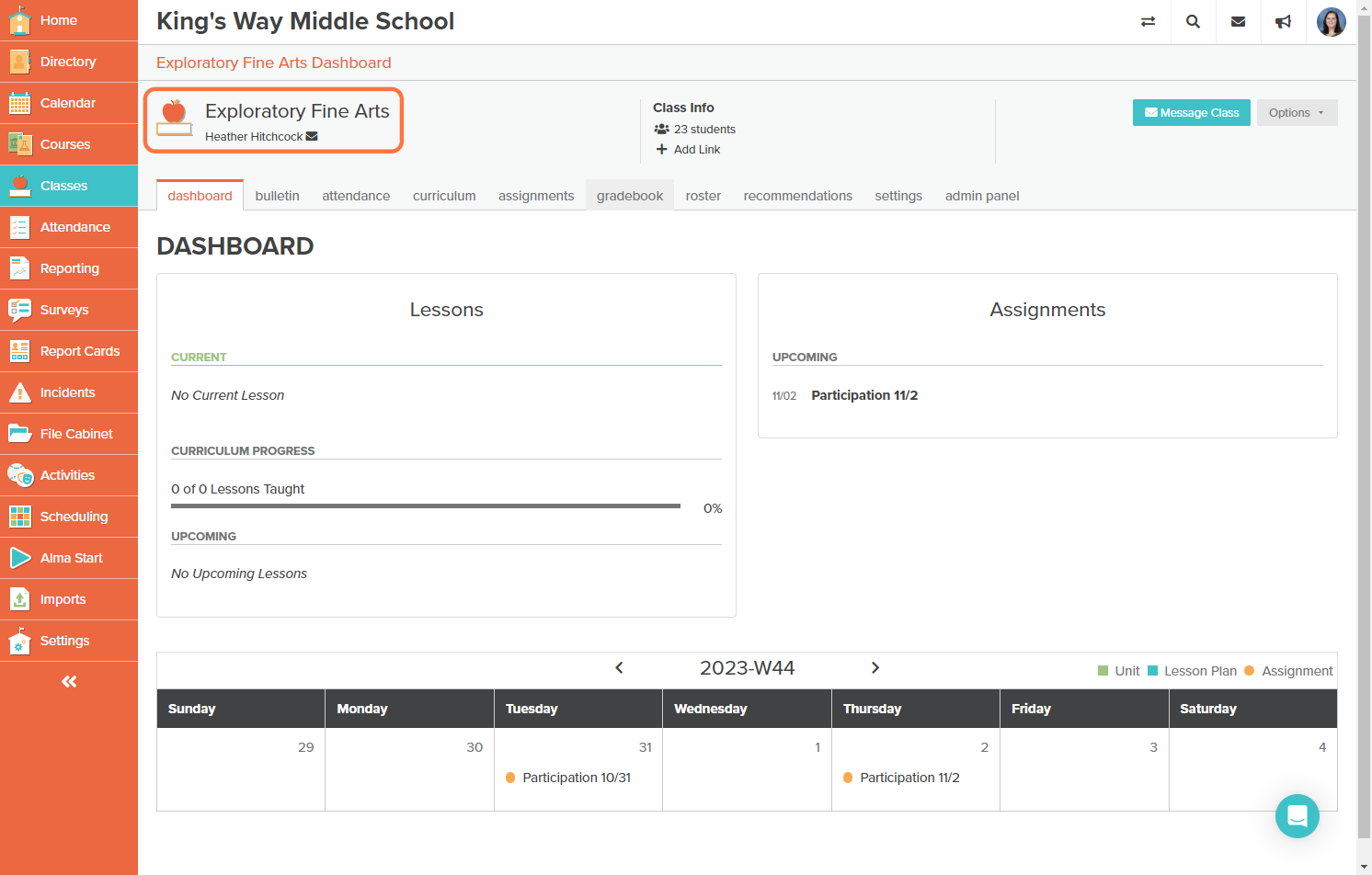Switch to the recommendations tab
The height and width of the screenshot is (875, 1372).
pyautogui.click(x=798, y=196)
